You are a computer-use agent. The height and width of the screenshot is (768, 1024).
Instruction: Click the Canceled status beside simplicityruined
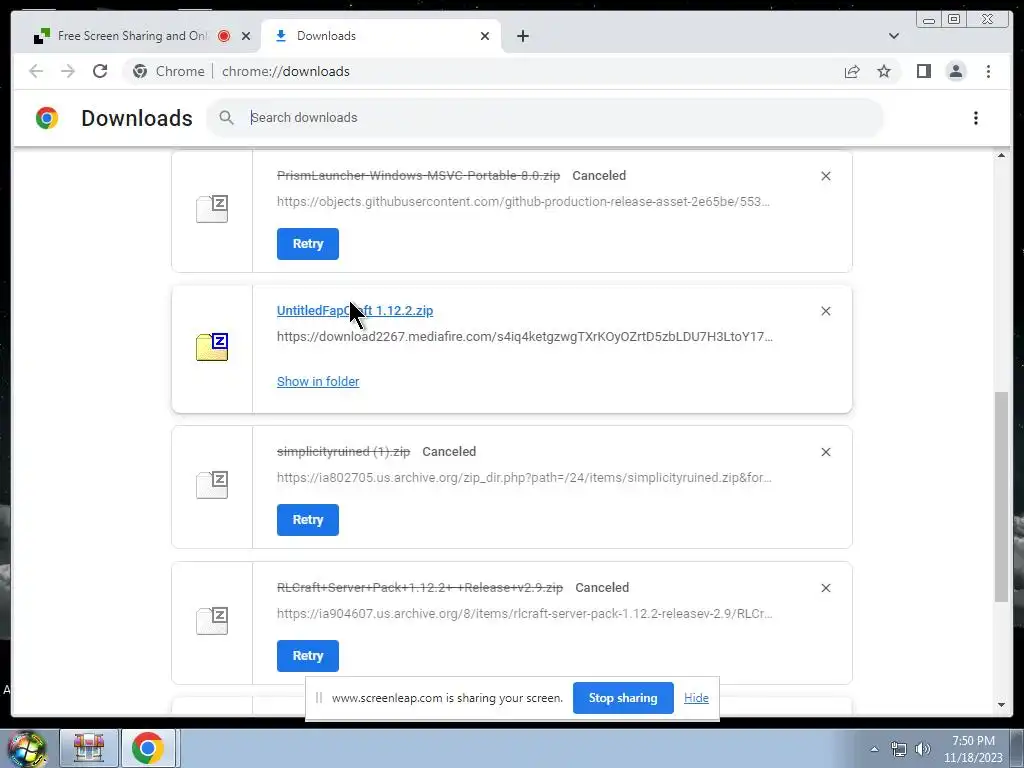(x=449, y=452)
